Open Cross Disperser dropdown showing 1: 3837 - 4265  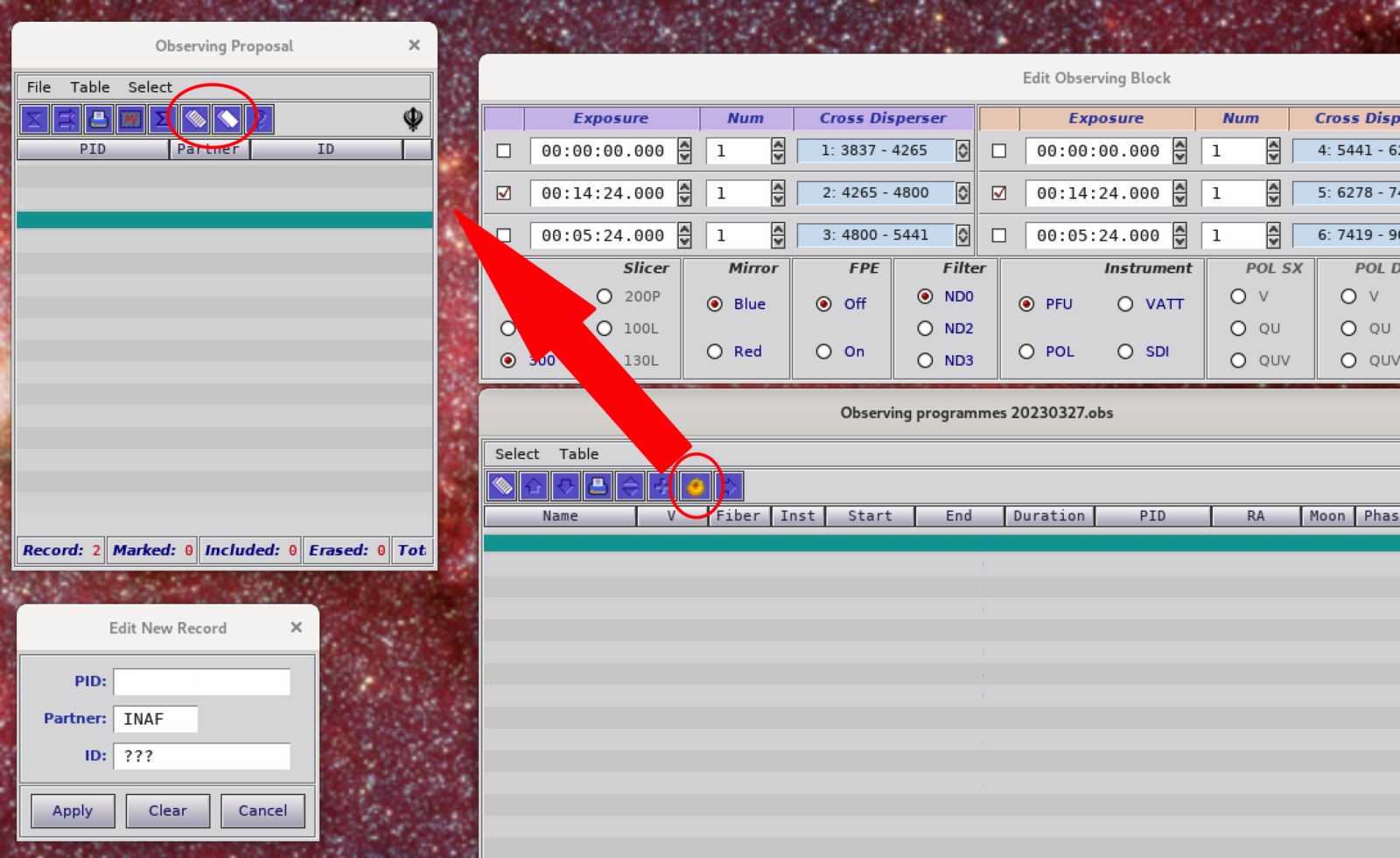pos(962,150)
